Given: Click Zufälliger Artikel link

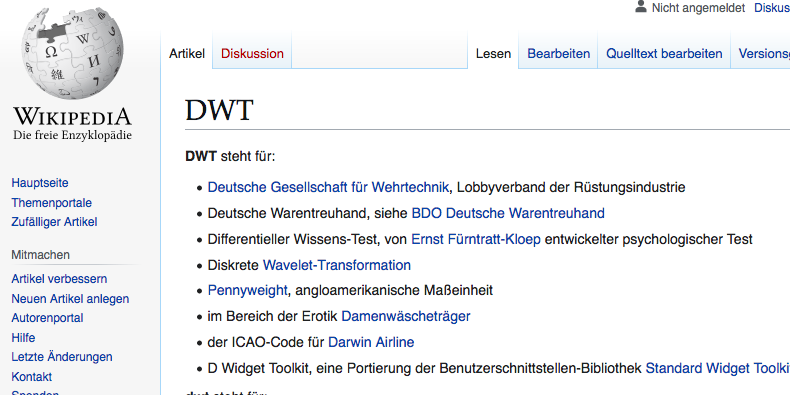Looking at the screenshot, I should [x=54, y=222].
